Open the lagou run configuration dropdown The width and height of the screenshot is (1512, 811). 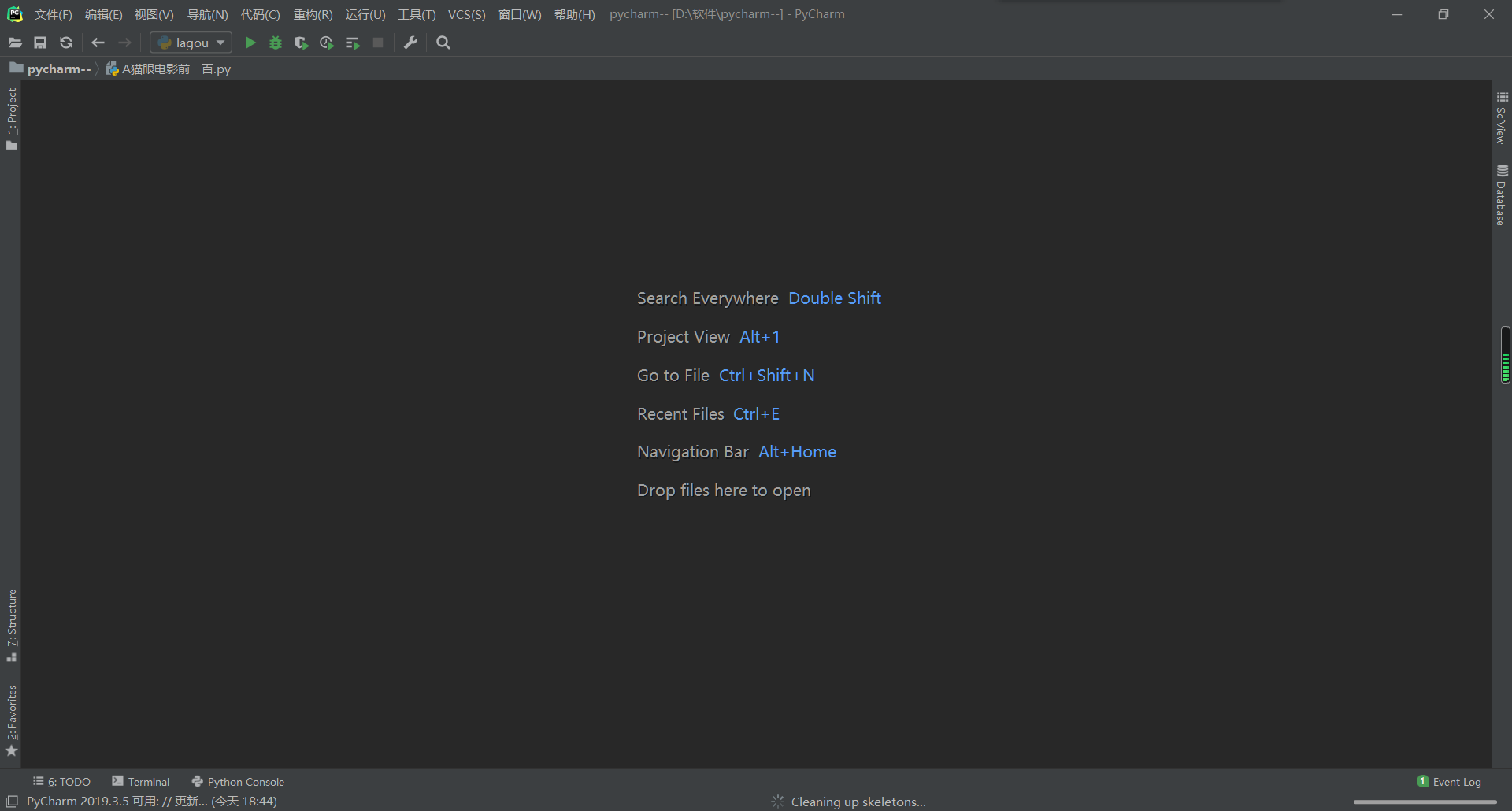[x=191, y=43]
